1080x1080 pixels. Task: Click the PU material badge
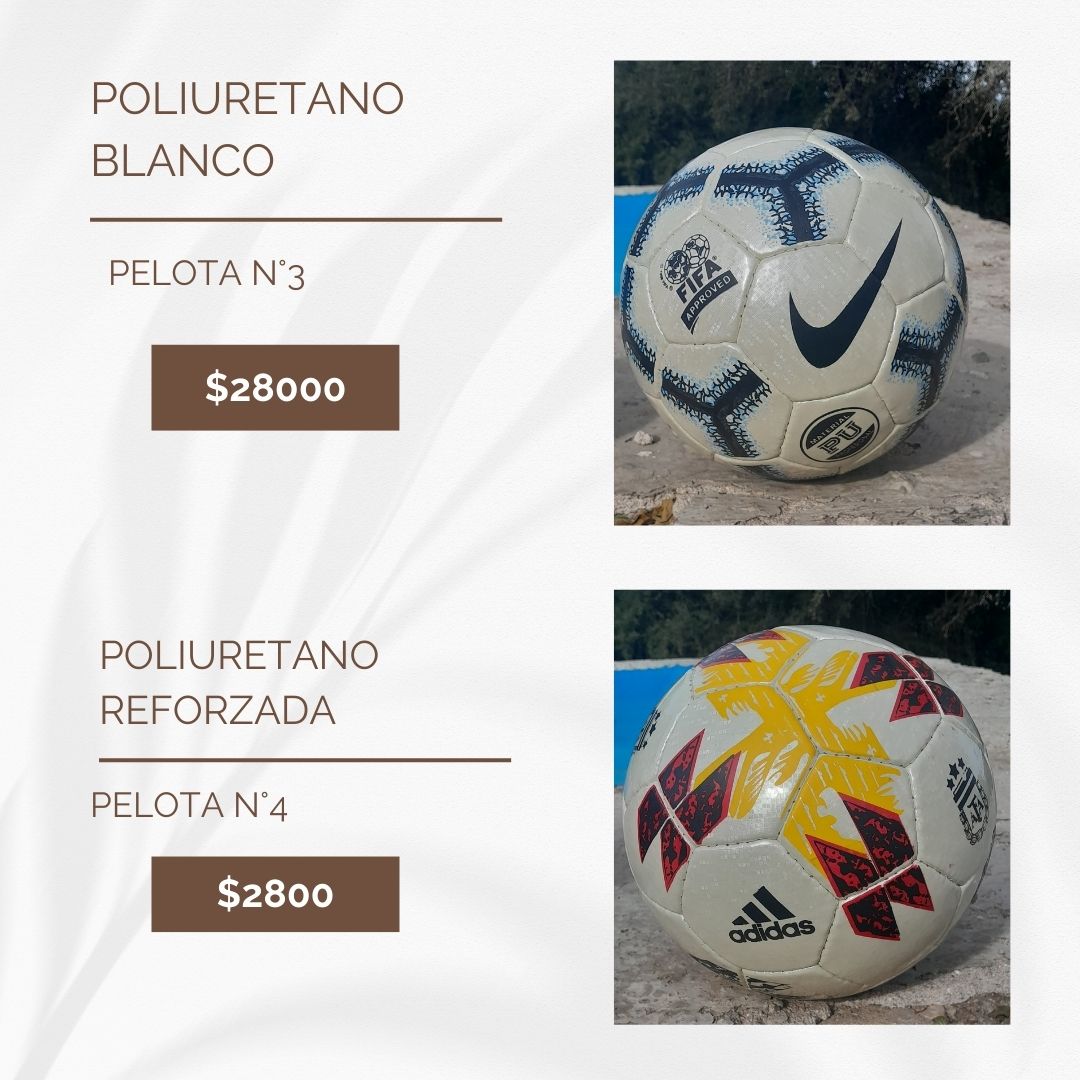pyautogui.click(x=840, y=435)
